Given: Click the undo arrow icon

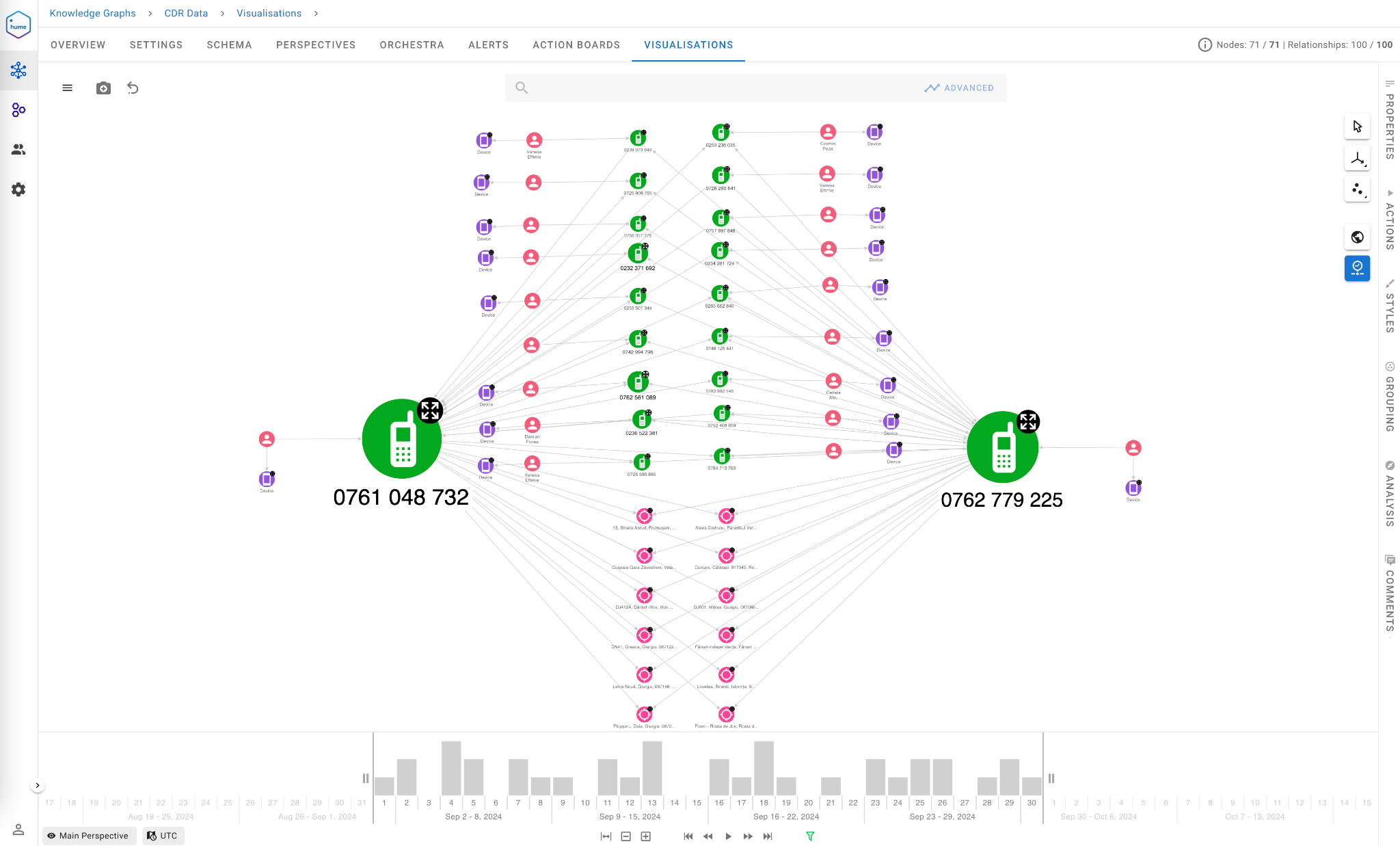Looking at the screenshot, I should (133, 88).
